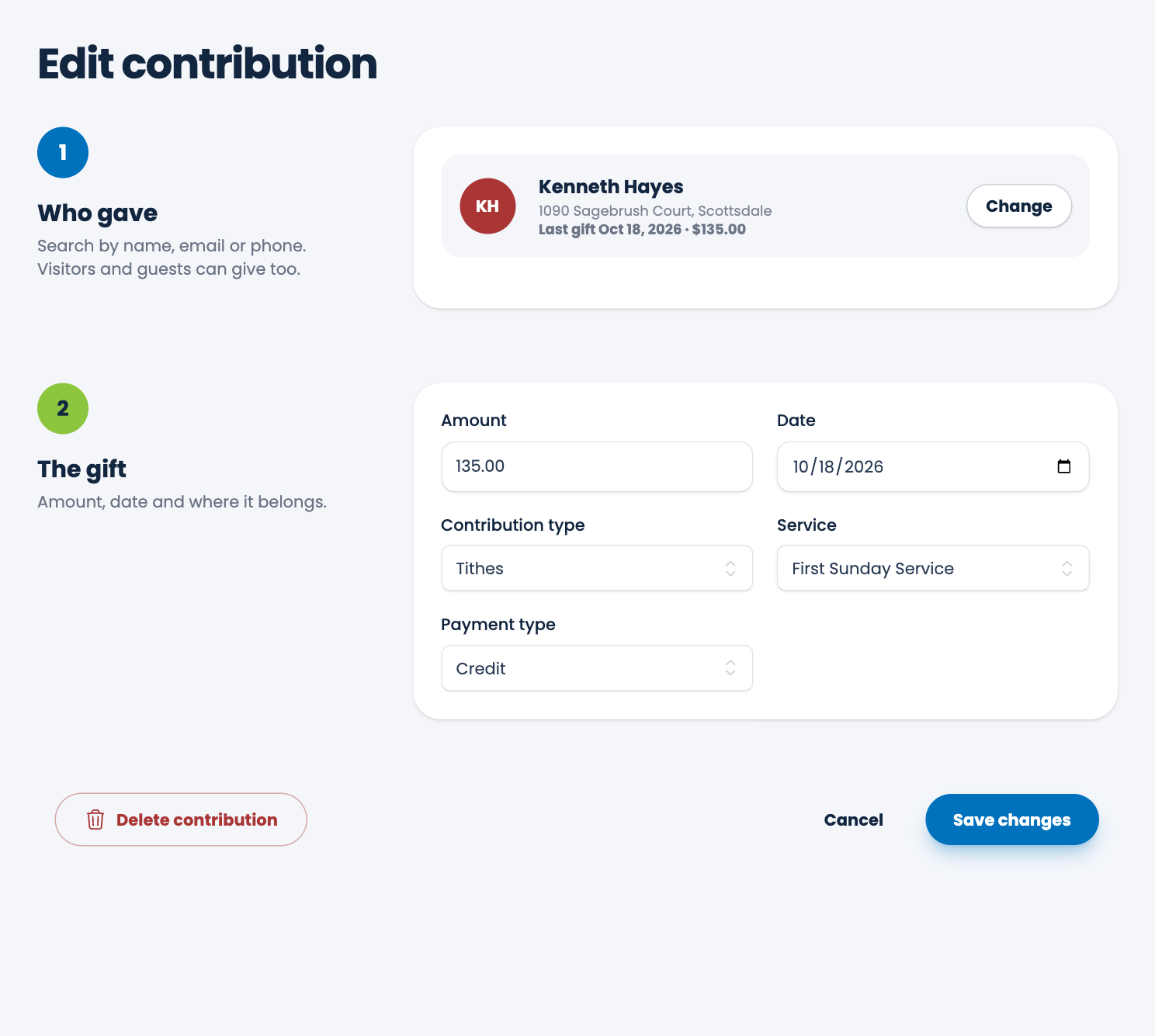Click the chevron arrows on Contribution type
The image size is (1155, 1036).
730,568
